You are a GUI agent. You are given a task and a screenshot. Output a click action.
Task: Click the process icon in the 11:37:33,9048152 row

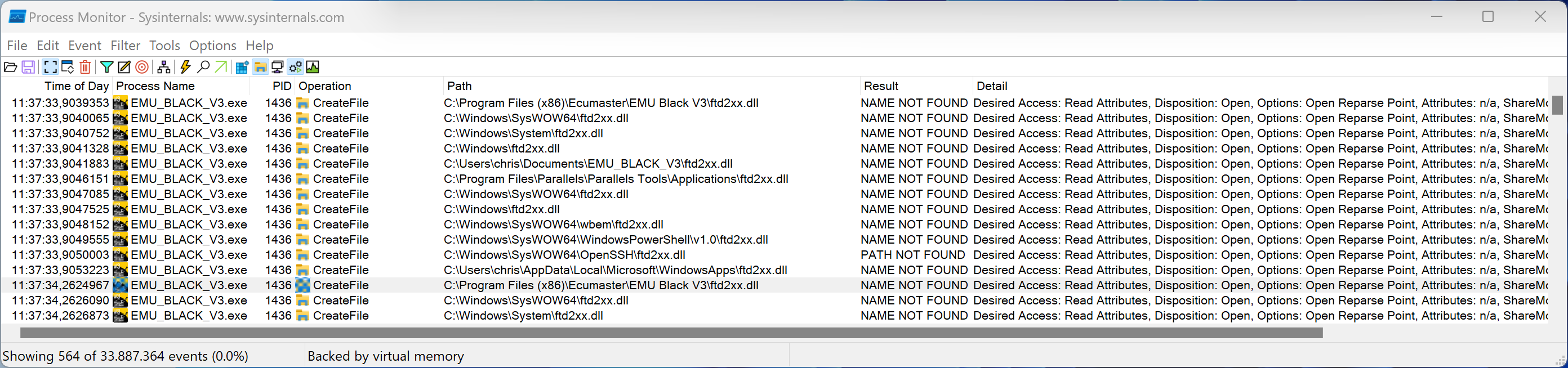pyautogui.click(x=121, y=225)
